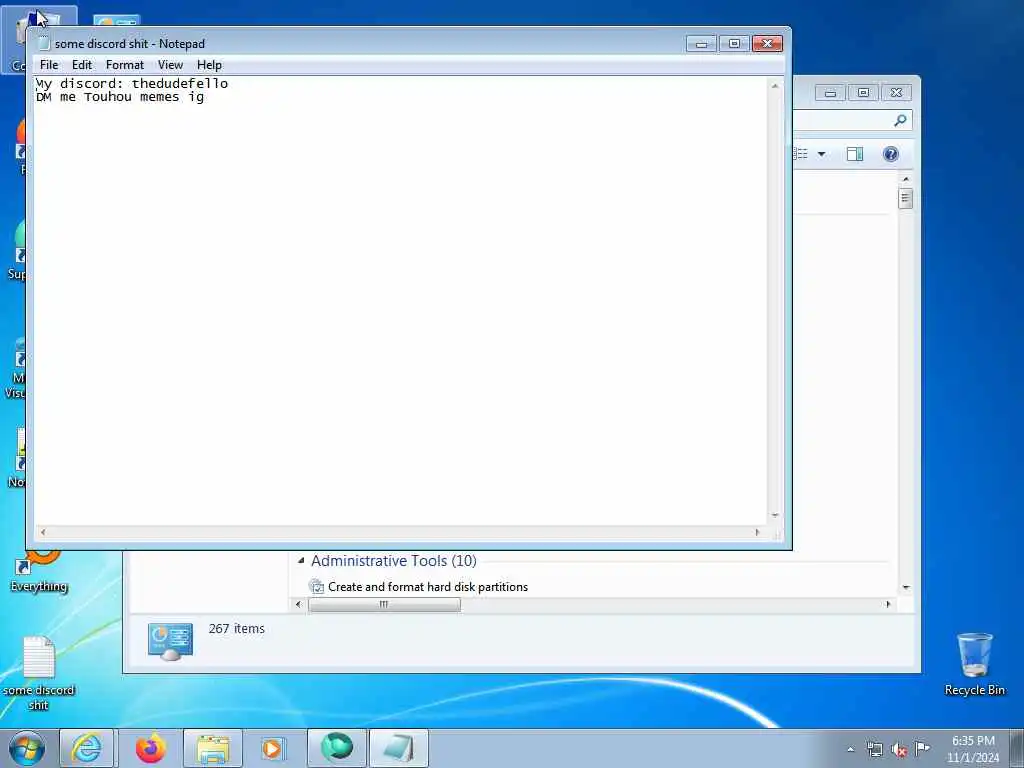Click the Control Panel details pane icon

[x=170, y=641]
